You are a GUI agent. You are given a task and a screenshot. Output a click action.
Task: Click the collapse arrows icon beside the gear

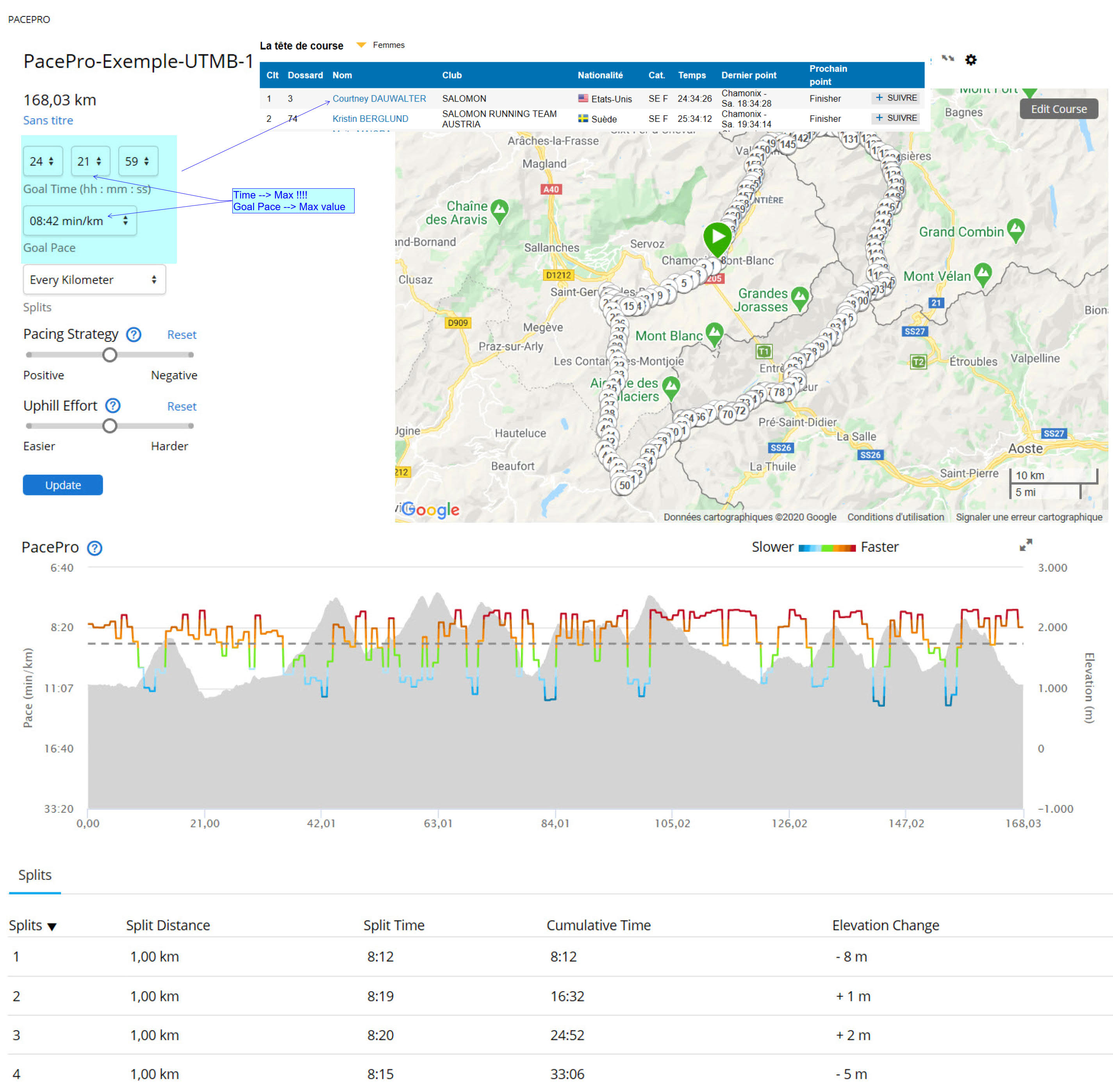[948, 59]
